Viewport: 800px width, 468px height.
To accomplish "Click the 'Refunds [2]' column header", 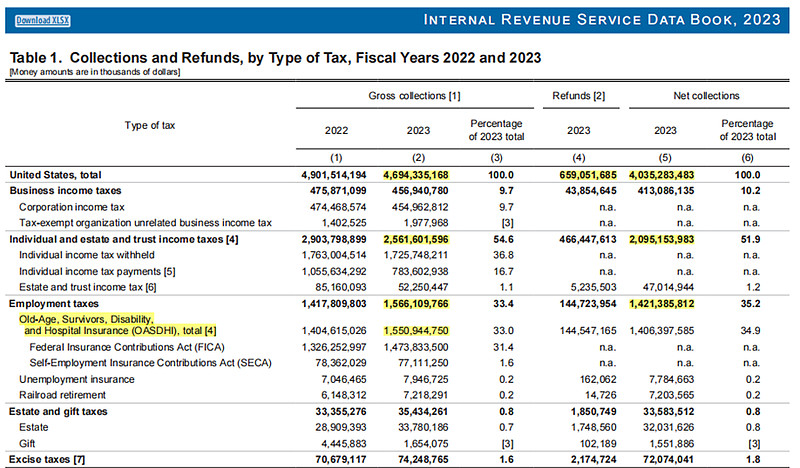I will pos(579,96).
